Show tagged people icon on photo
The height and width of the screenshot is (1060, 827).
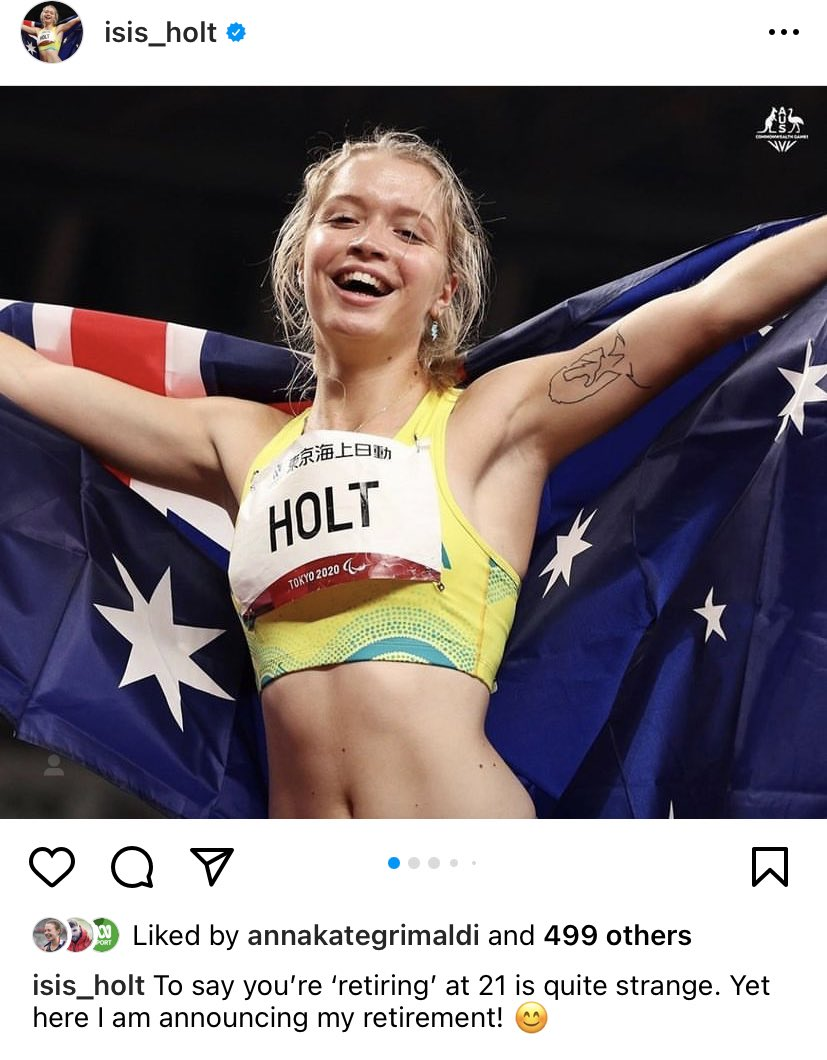53,765
